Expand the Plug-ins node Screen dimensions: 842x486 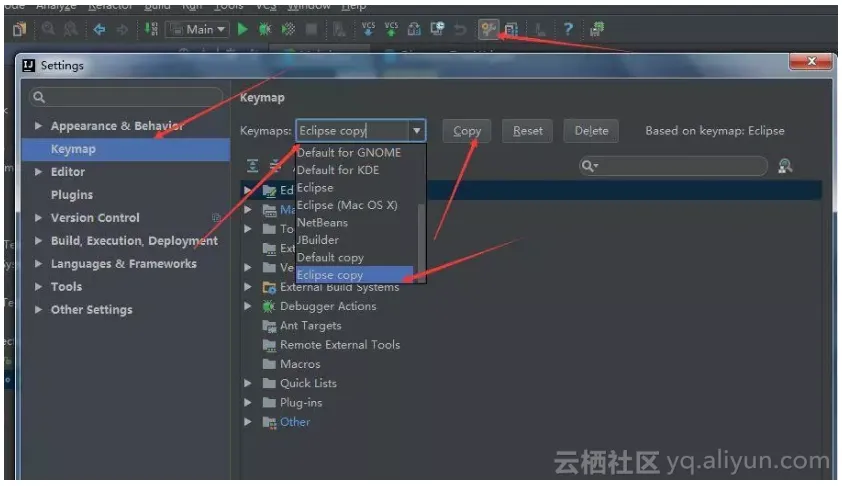click(x=248, y=403)
